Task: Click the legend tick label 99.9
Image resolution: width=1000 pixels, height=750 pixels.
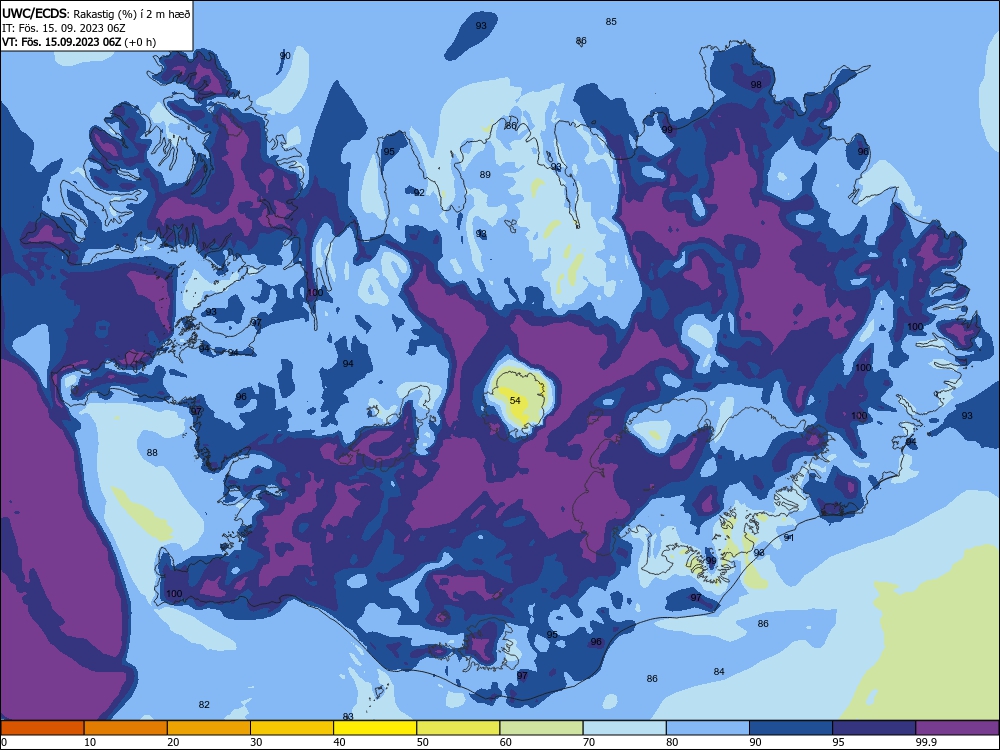Action: point(926,742)
